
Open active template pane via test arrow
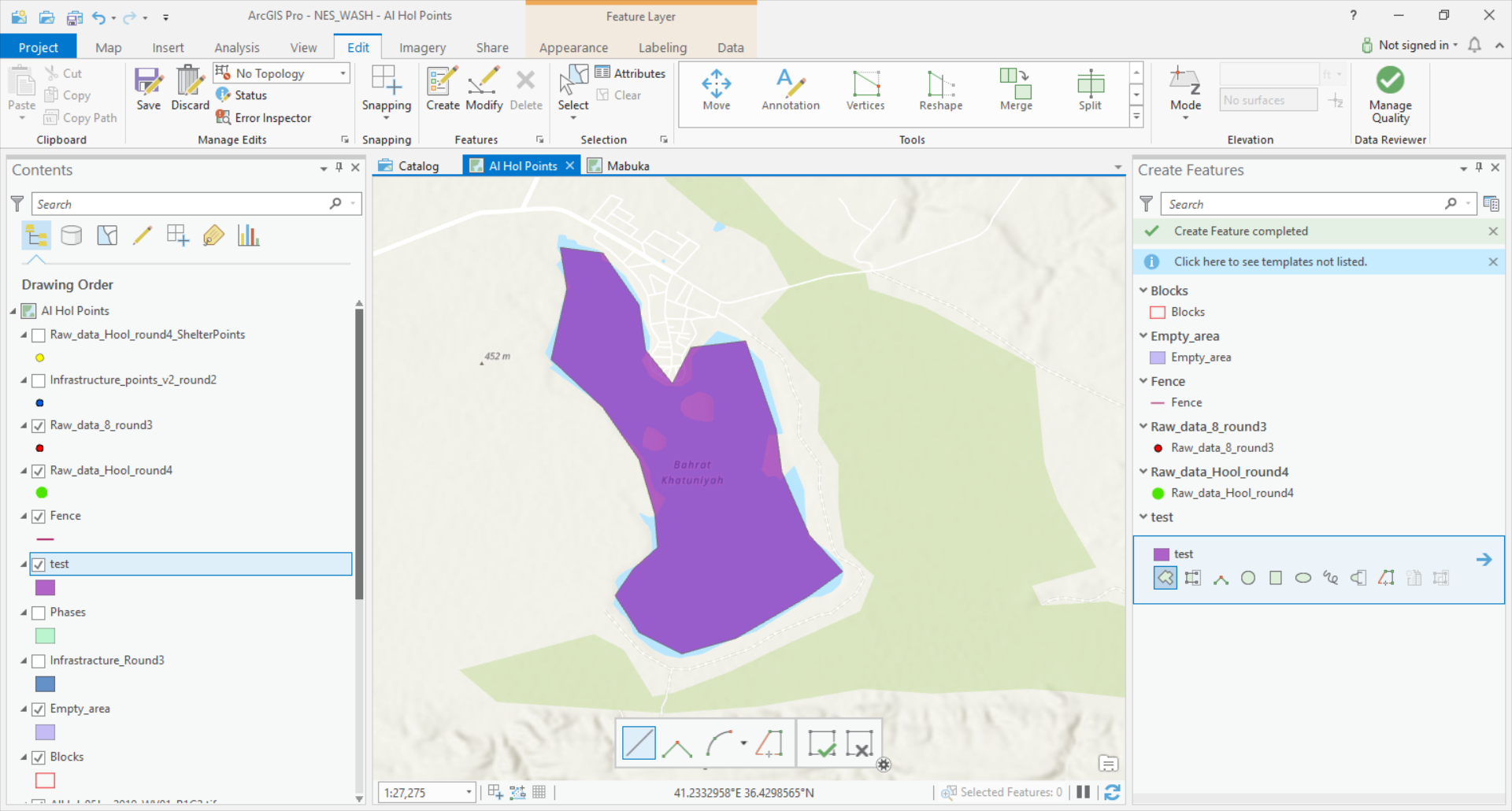point(1484,559)
